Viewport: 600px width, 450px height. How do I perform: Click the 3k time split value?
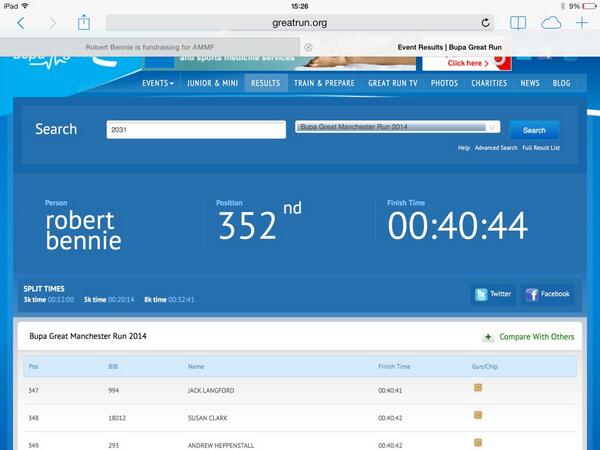click(x=61, y=300)
